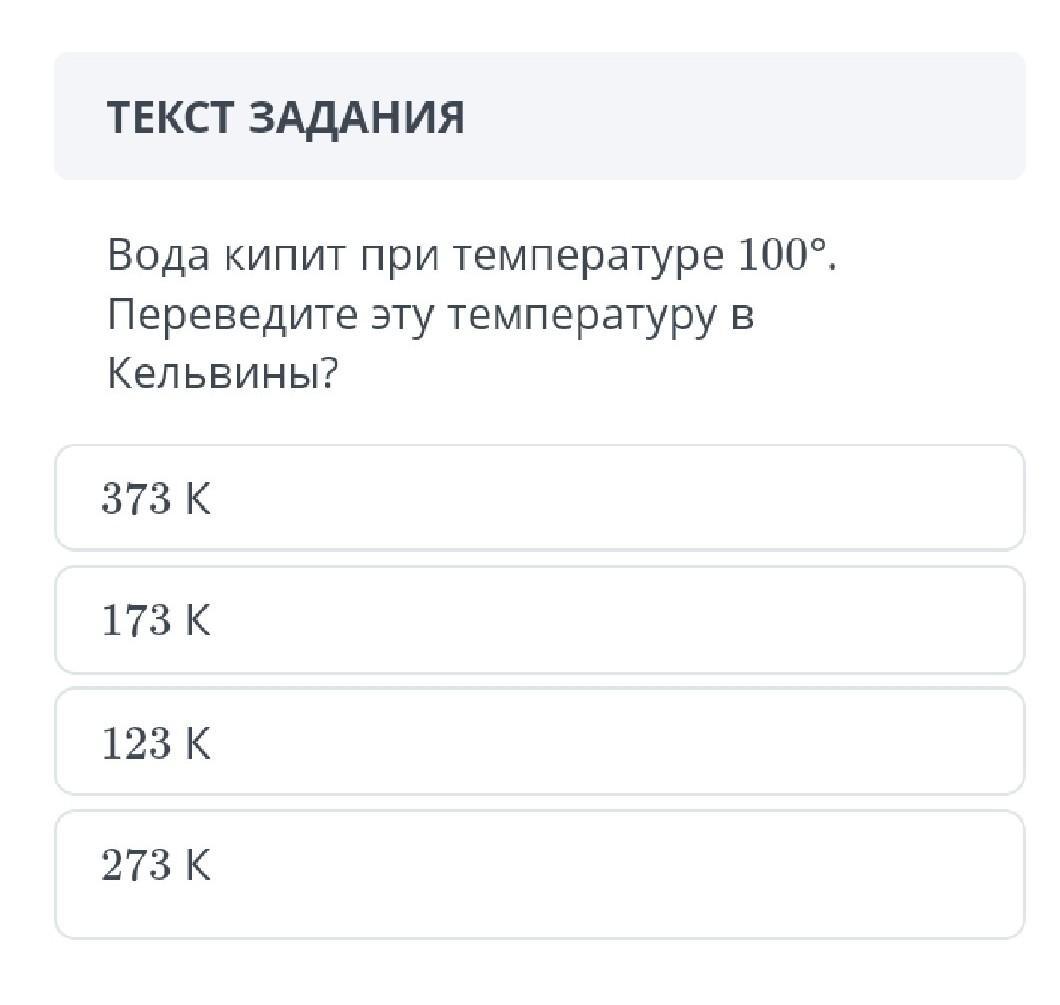Select the 273 K answer option
The width and height of the screenshot is (1060, 1005).
click(540, 872)
